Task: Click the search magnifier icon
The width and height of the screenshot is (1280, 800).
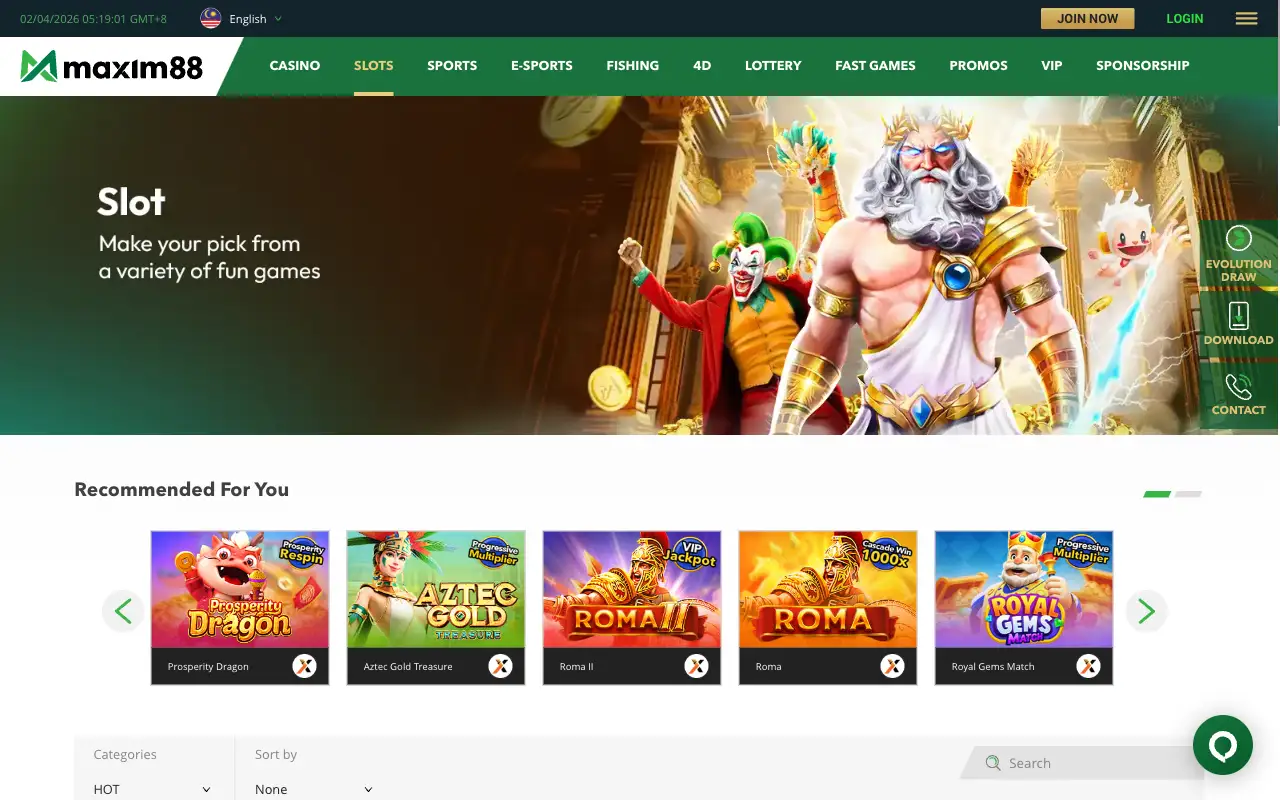Action: pos(993,762)
